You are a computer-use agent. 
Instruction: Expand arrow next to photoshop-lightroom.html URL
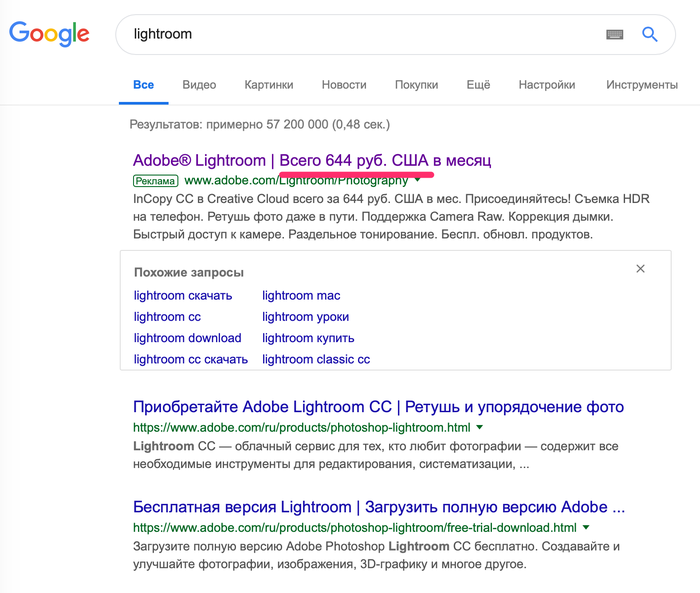(479, 427)
